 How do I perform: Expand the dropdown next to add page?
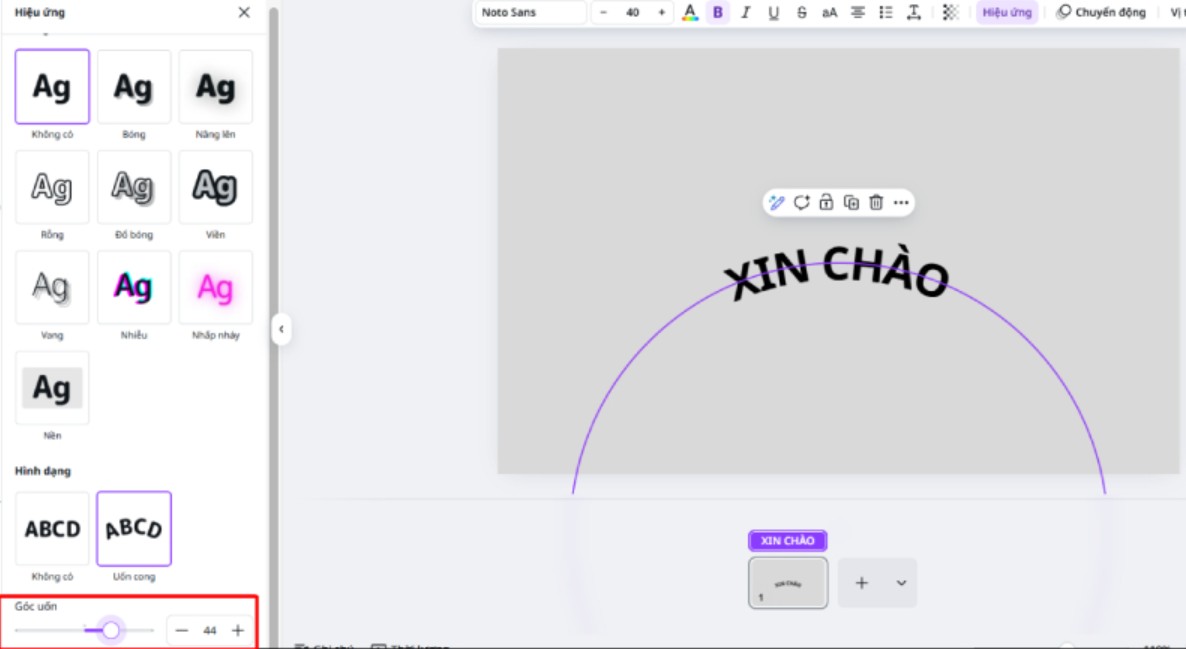[901, 583]
